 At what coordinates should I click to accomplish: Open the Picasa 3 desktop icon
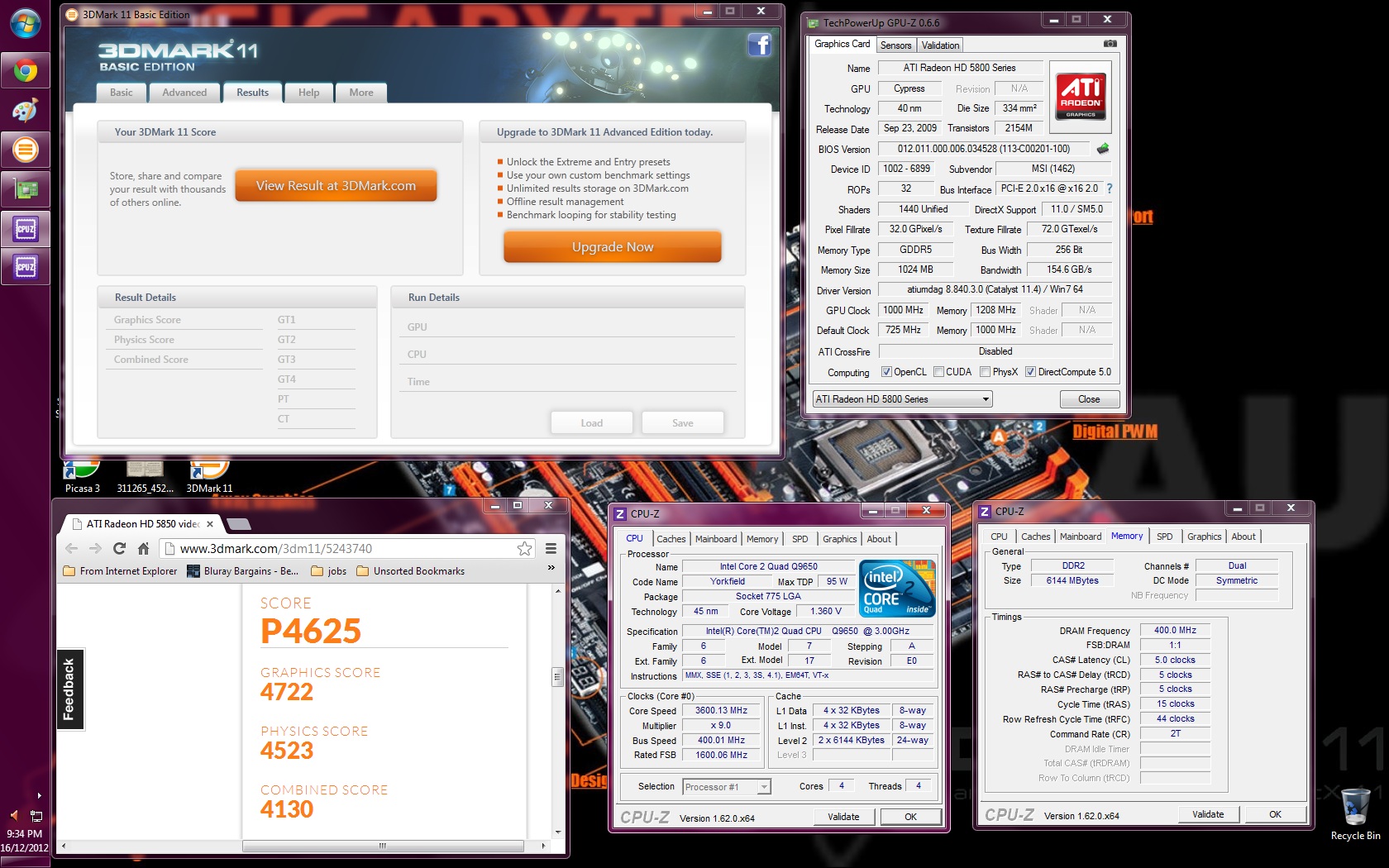pos(82,477)
